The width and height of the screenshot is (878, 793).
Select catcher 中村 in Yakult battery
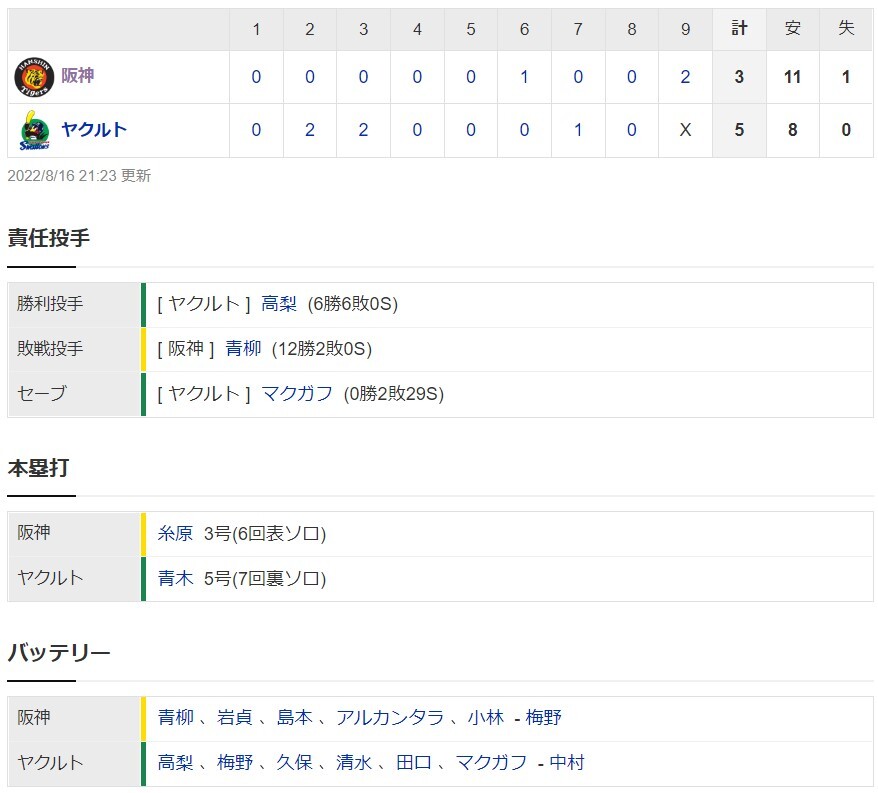pos(567,762)
